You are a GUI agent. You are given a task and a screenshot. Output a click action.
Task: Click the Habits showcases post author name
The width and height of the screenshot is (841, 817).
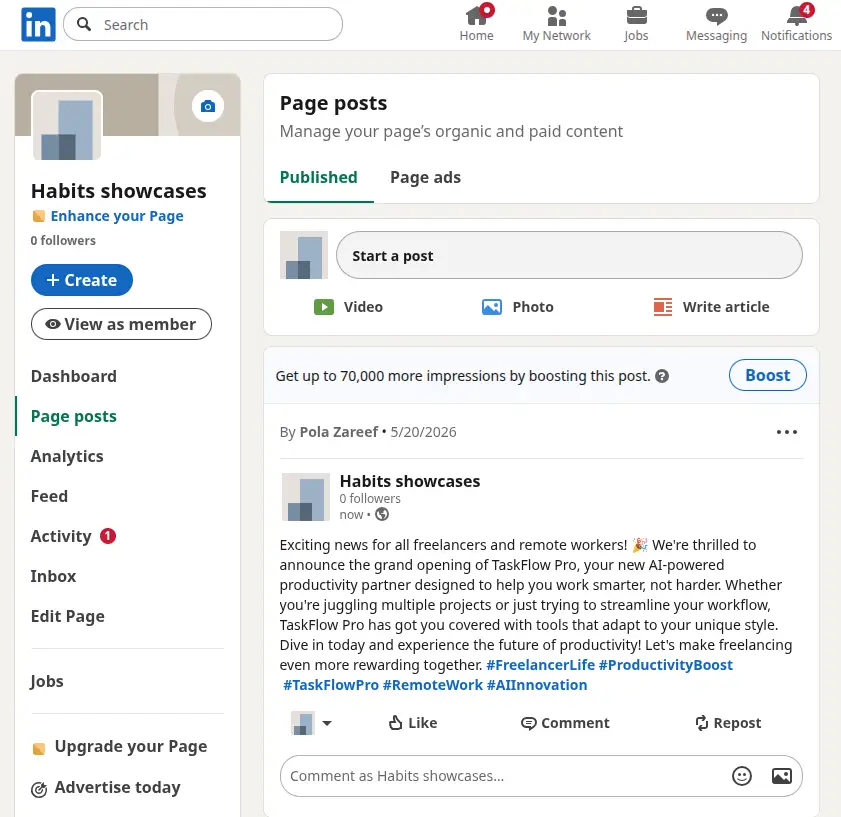tap(410, 481)
